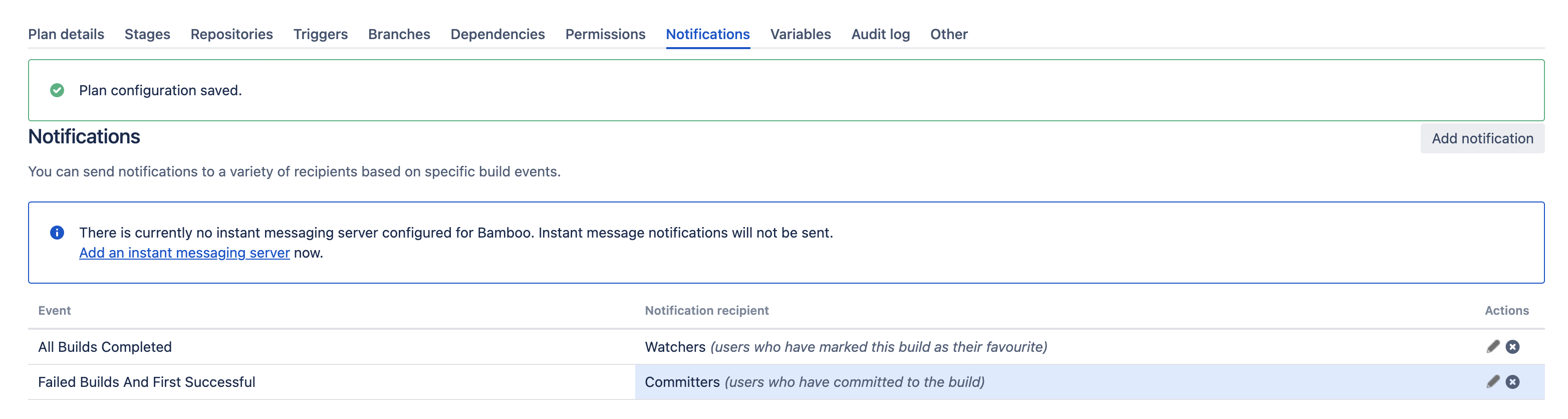Open the Dependencies tab
The height and width of the screenshot is (419, 1568).
[498, 34]
